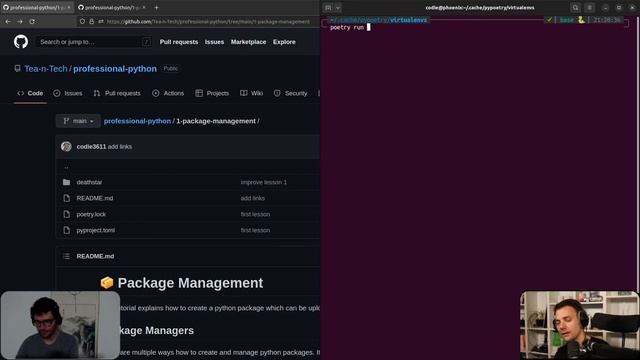Open the README.md file in list
Screen dimensions: 640x360
(95, 198)
